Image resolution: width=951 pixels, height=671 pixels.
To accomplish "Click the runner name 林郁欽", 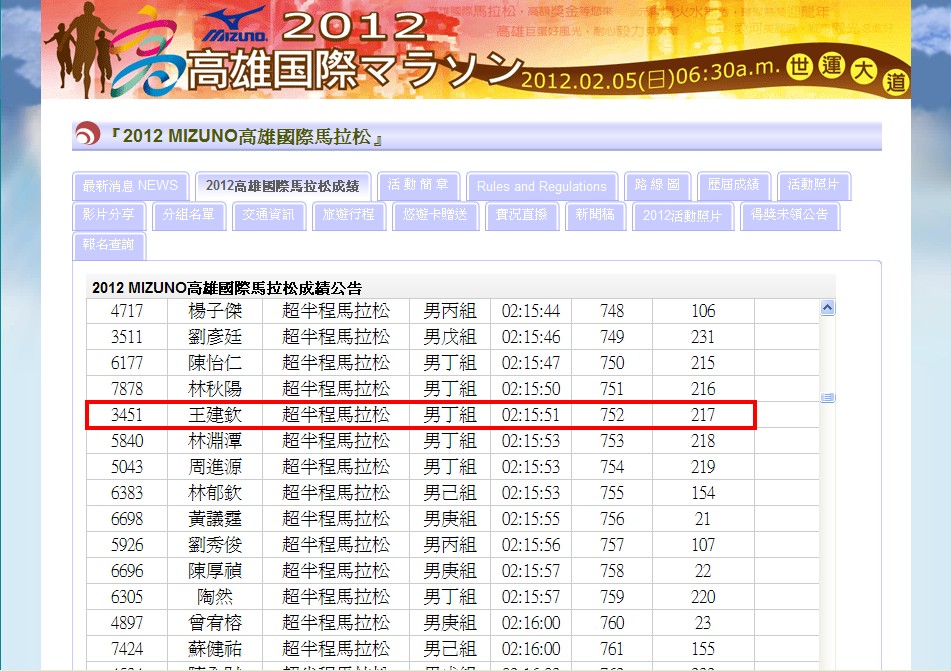I will pos(215,493).
